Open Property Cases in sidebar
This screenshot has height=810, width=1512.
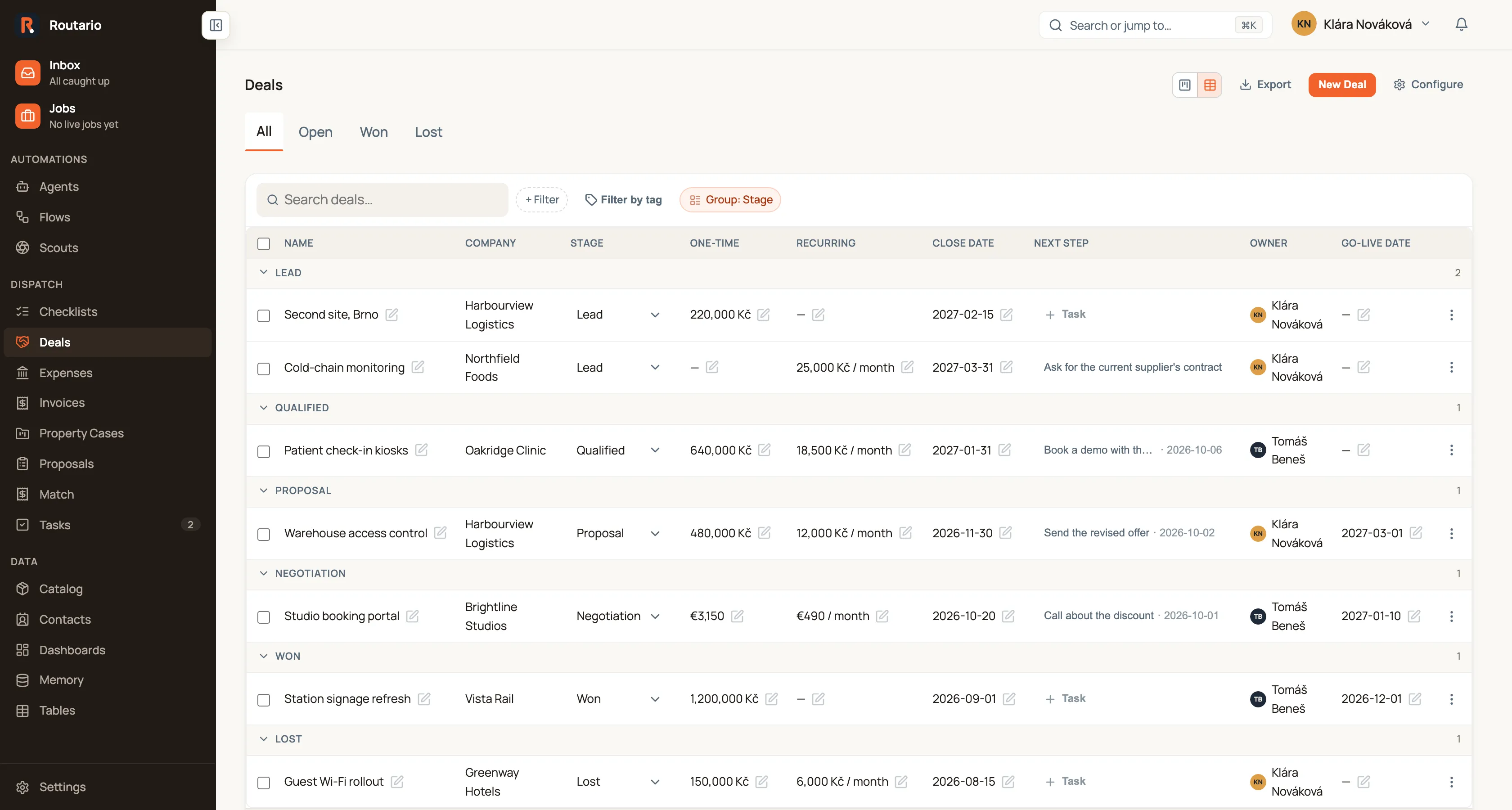click(x=108, y=433)
